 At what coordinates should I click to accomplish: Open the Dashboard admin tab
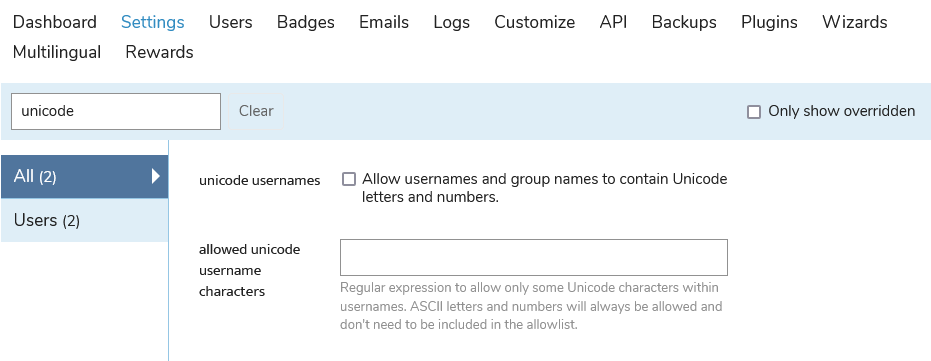click(55, 22)
